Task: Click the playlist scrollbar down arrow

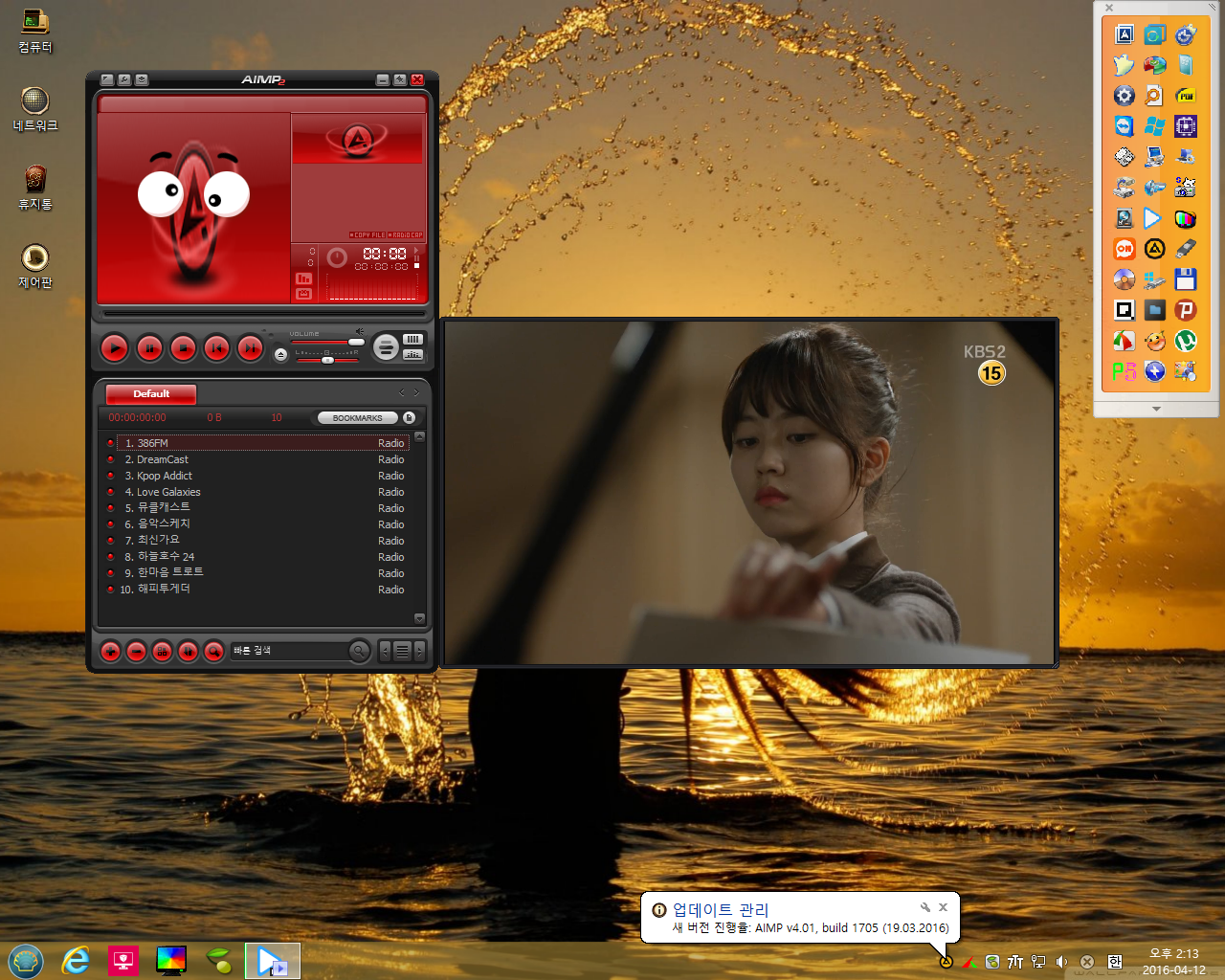Action: pos(419,618)
